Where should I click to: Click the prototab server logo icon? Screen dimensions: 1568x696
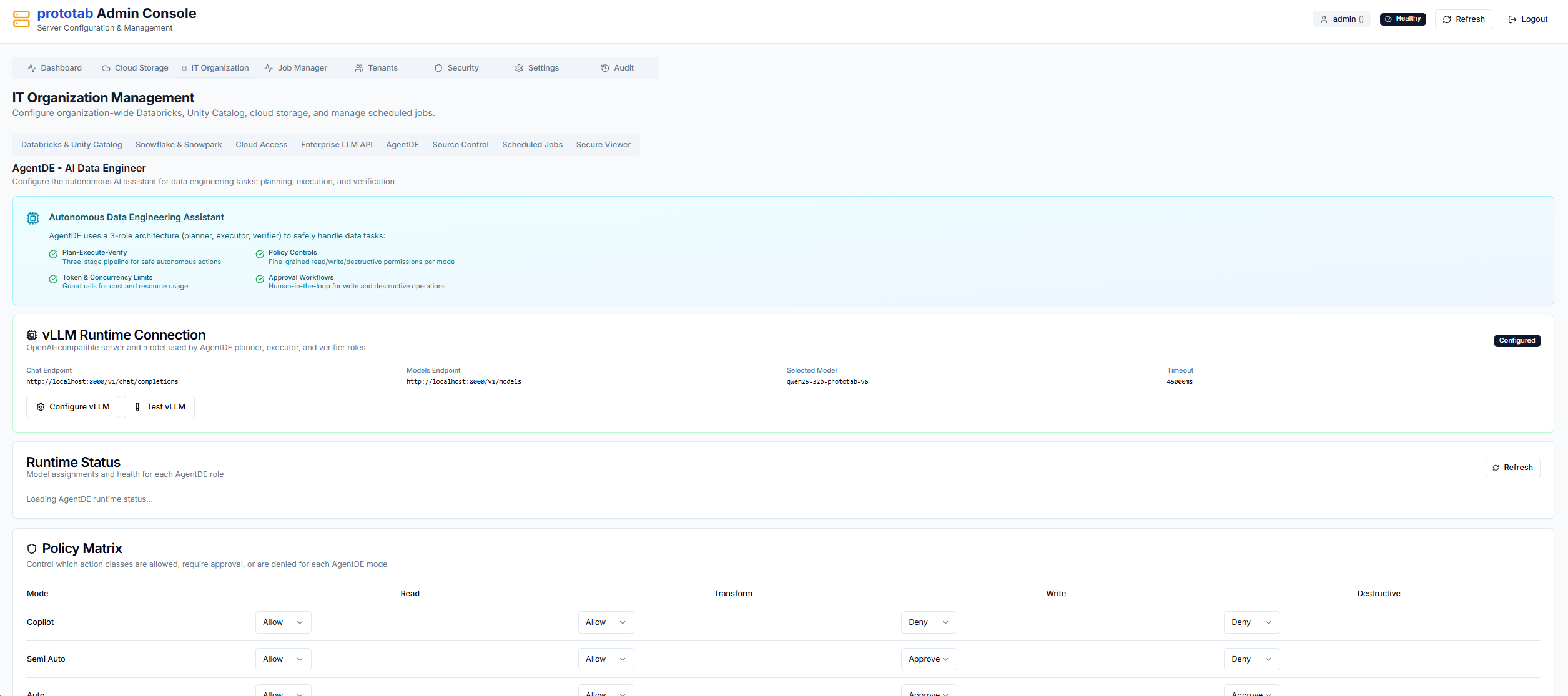coord(21,19)
